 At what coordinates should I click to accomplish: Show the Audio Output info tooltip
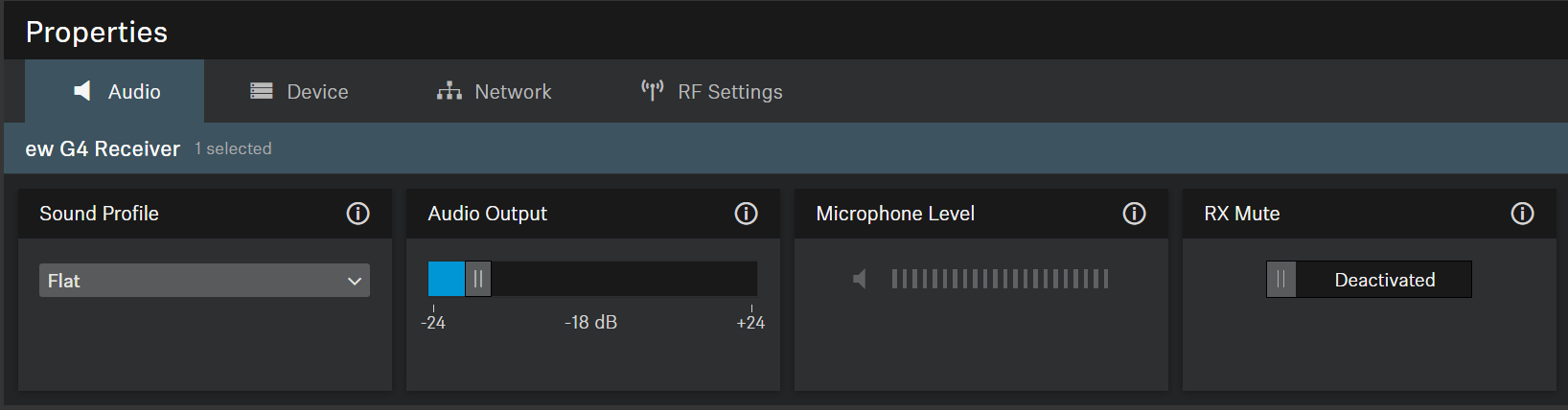pos(746,214)
